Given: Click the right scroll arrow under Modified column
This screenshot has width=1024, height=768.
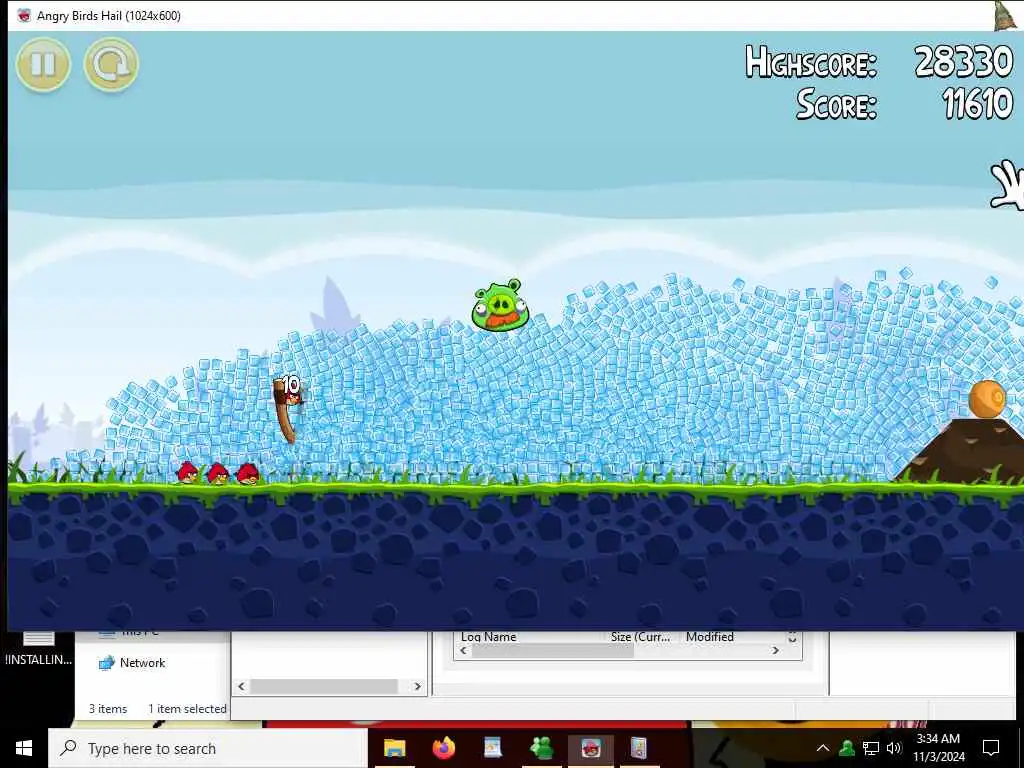Looking at the screenshot, I should pos(775,651).
